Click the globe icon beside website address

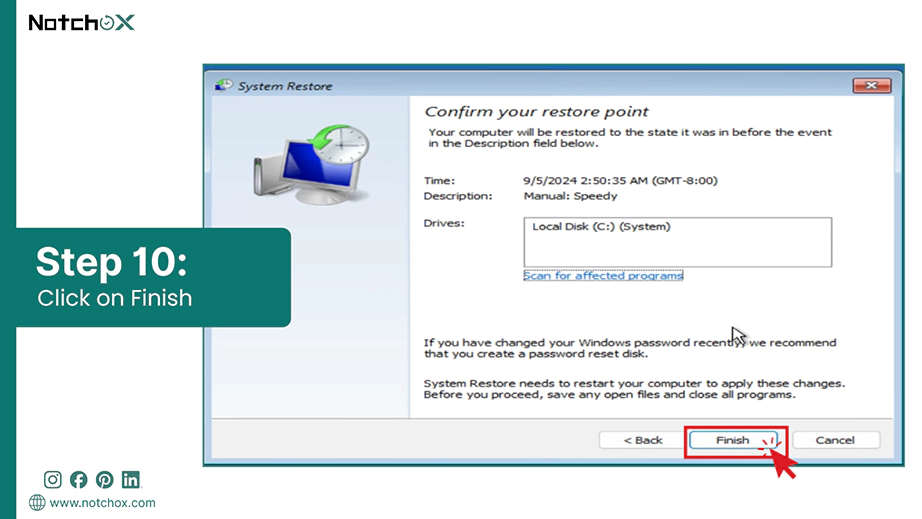tap(37, 503)
